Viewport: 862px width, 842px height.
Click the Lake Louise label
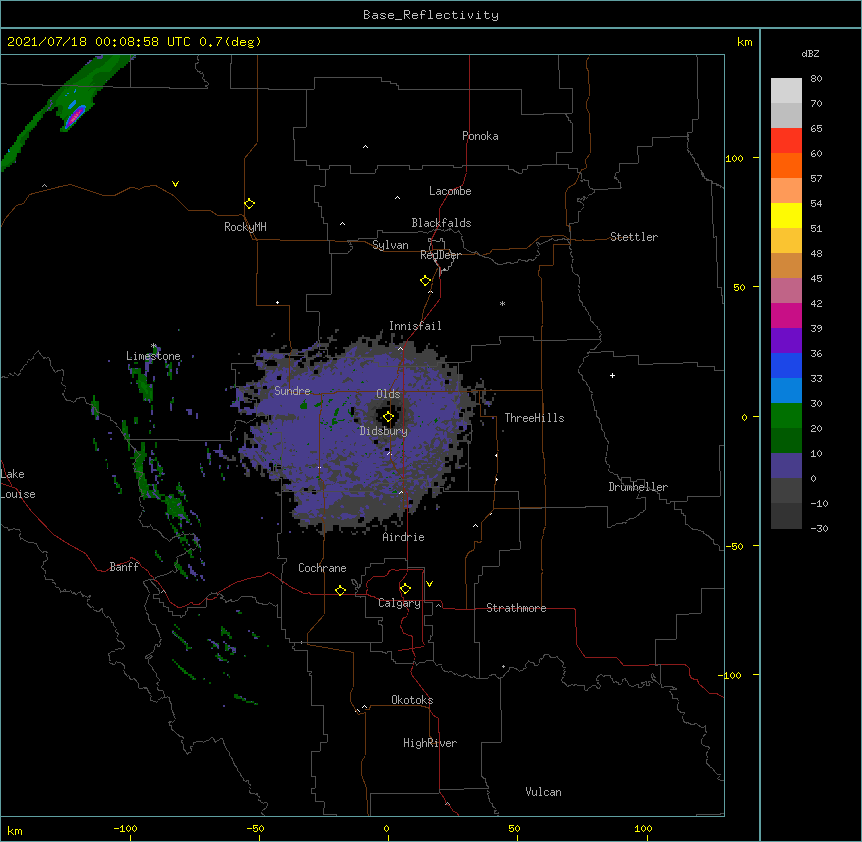tap(18, 484)
